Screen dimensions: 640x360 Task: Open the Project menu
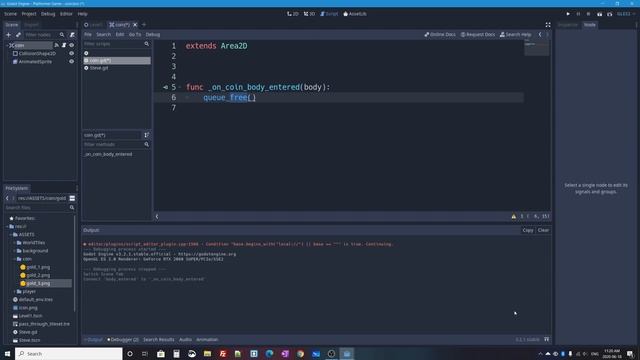[x=29, y=14]
